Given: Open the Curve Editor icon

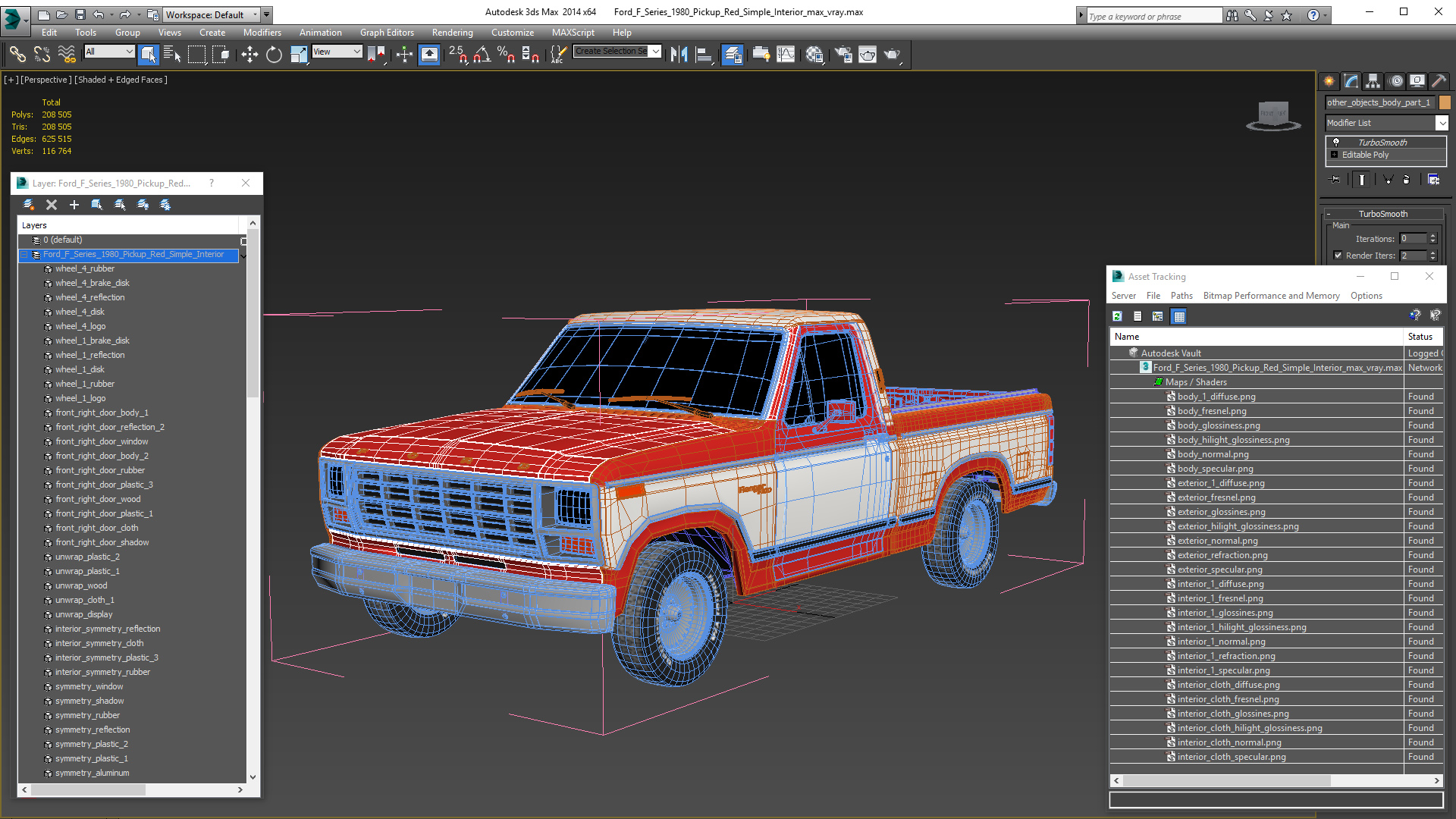Looking at the screenshot, I should 786,54.
